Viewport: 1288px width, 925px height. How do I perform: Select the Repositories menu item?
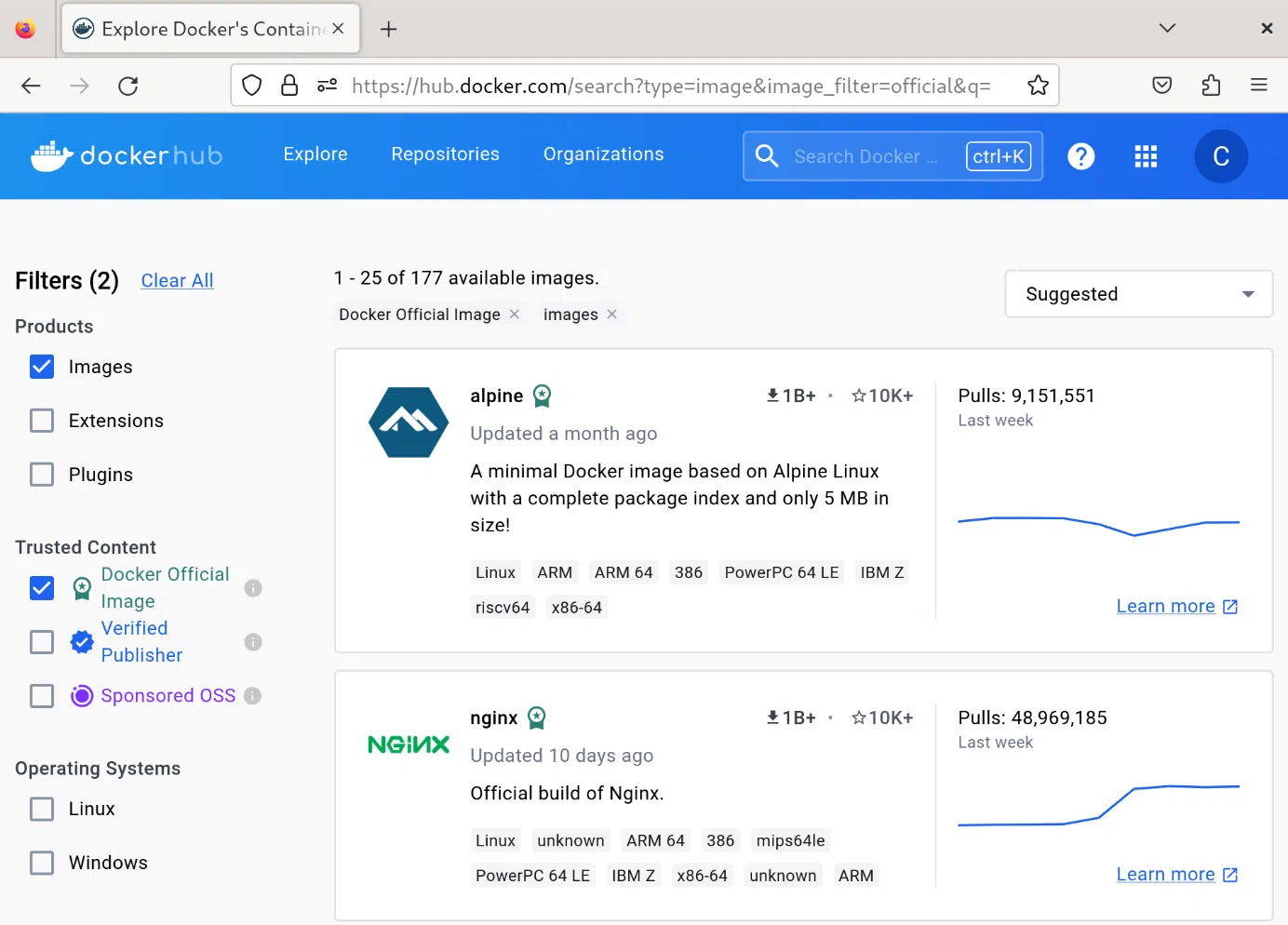445,154
